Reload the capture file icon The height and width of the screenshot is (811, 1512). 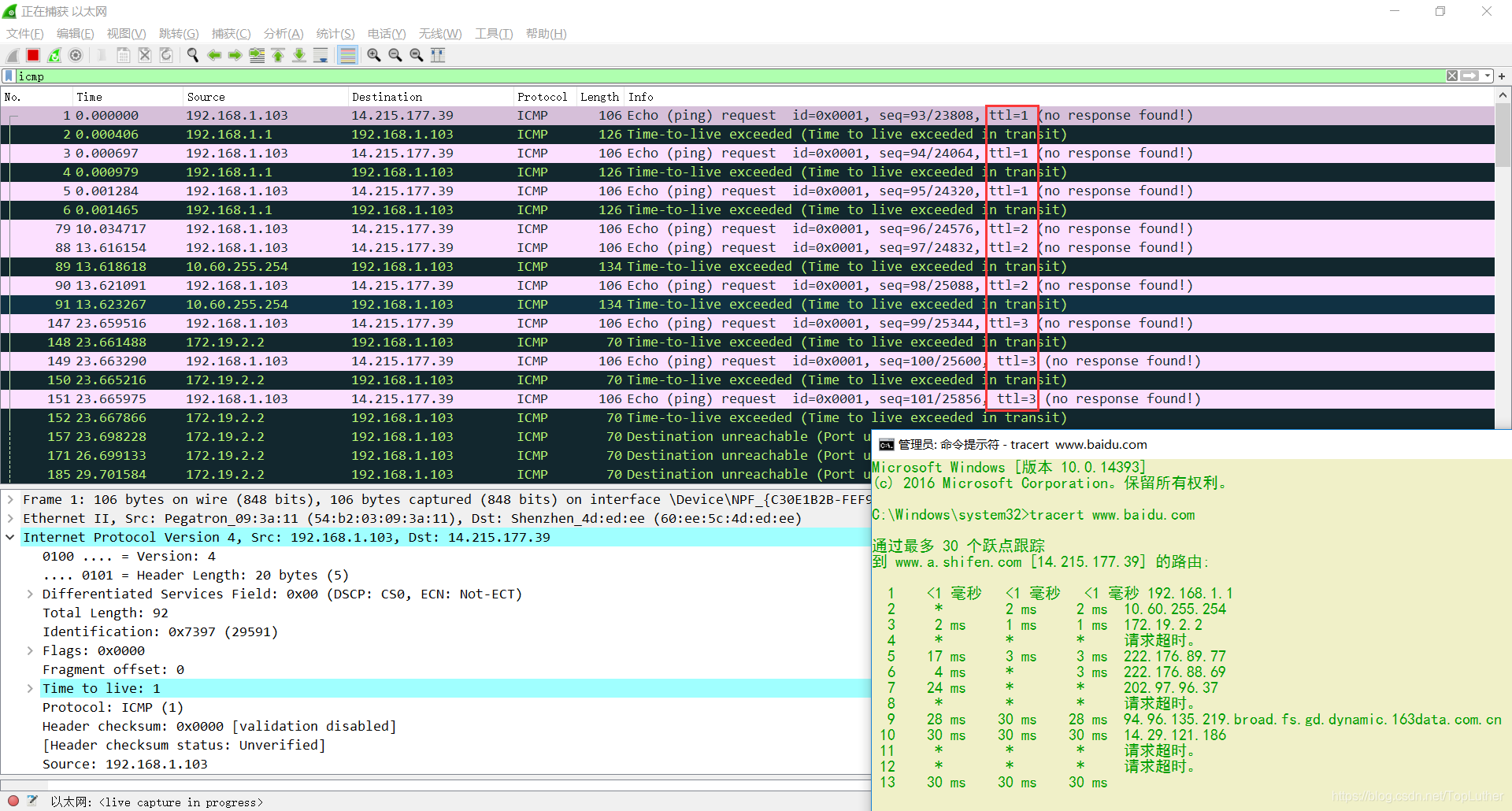click(166, 55)
